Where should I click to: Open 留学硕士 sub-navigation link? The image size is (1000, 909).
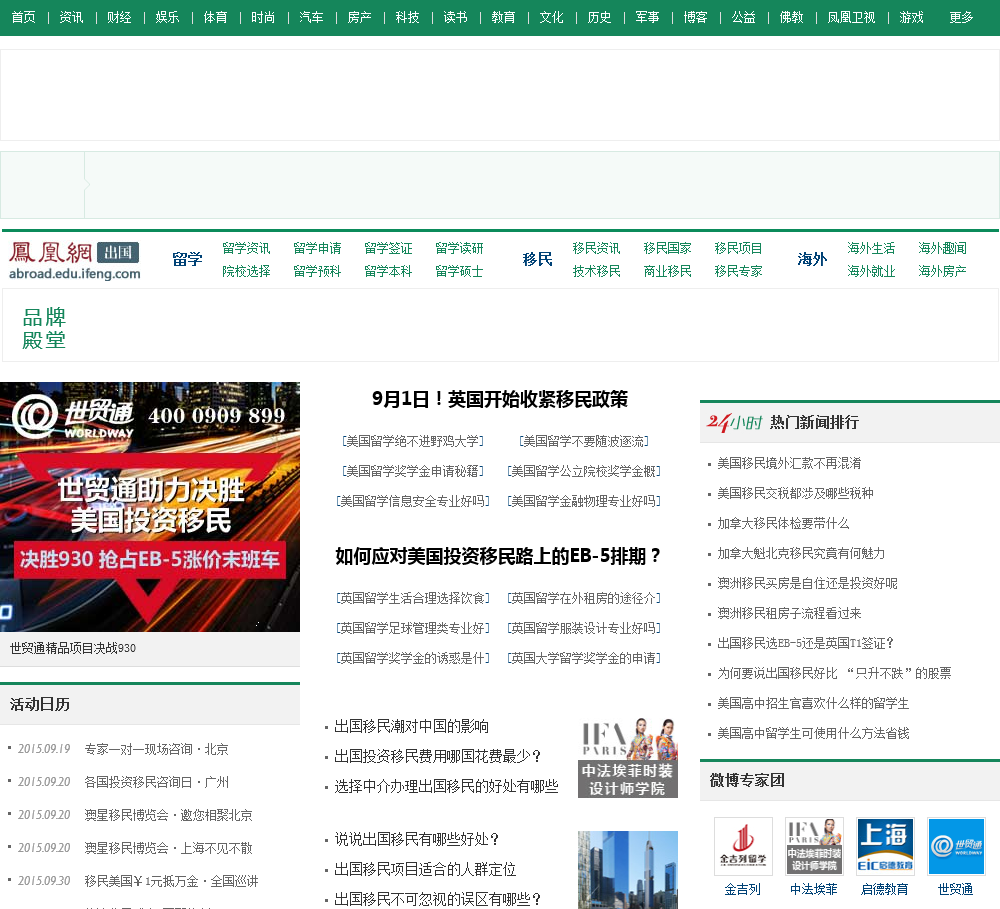459,271
